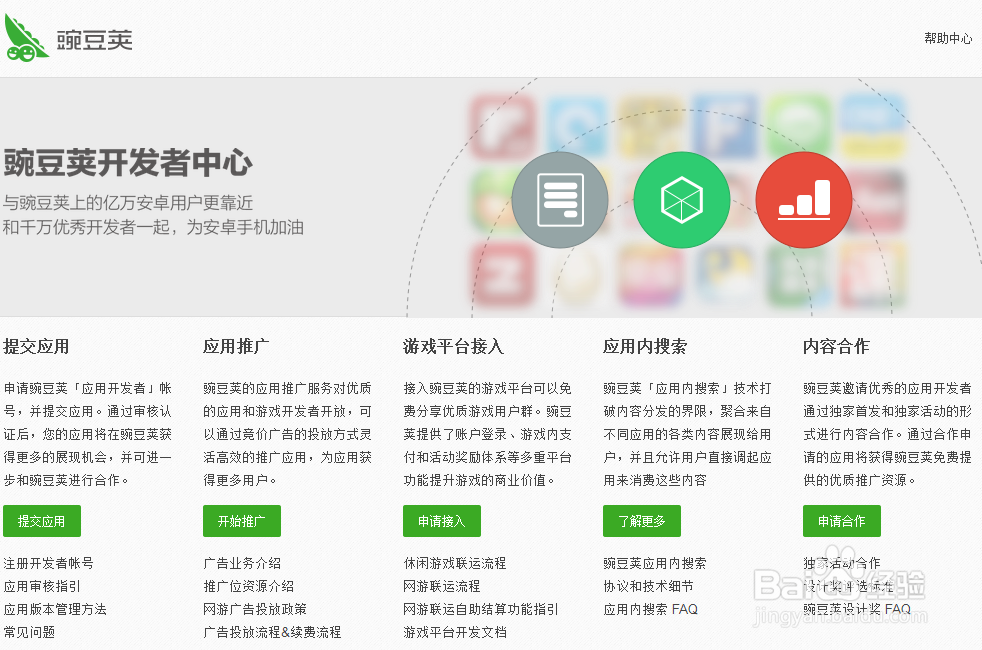Select the 应用内搜索 section heading
This screenshot has height=650, width=982.
point(645,346)
